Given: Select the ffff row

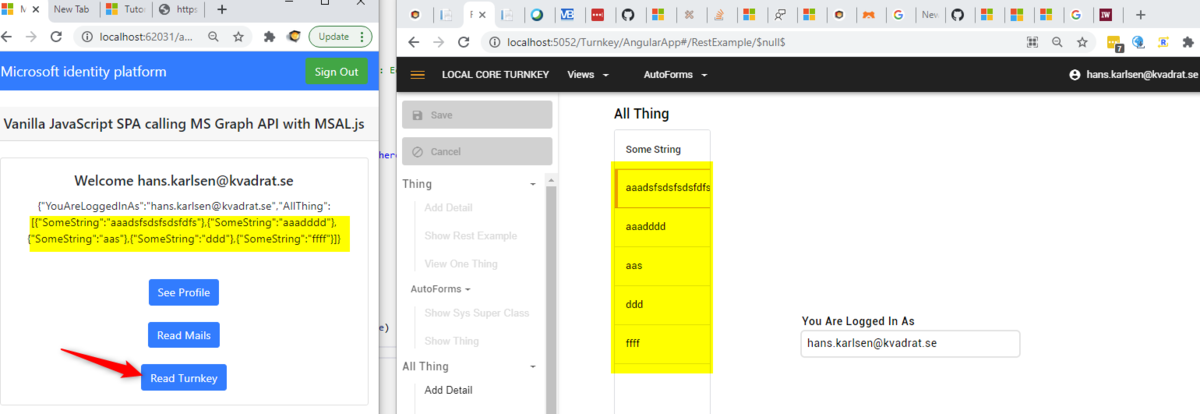Looking at the screenshot, I should tap(663, 344).
